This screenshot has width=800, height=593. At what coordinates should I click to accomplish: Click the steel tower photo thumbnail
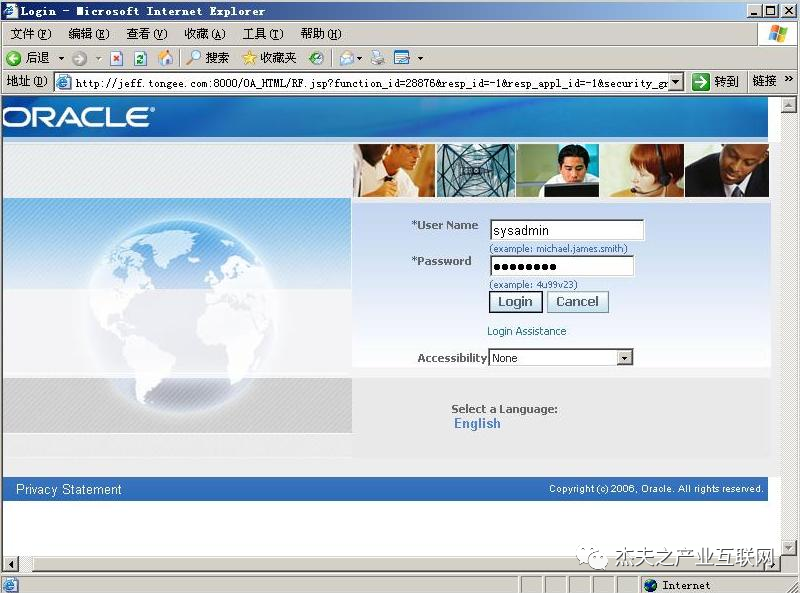[x=476, y=170]
